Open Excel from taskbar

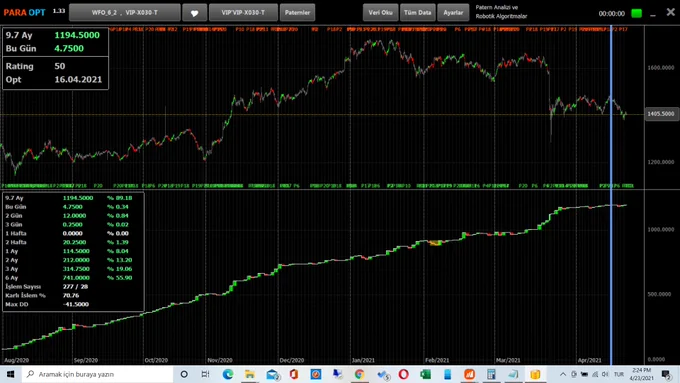click(425, 374)
